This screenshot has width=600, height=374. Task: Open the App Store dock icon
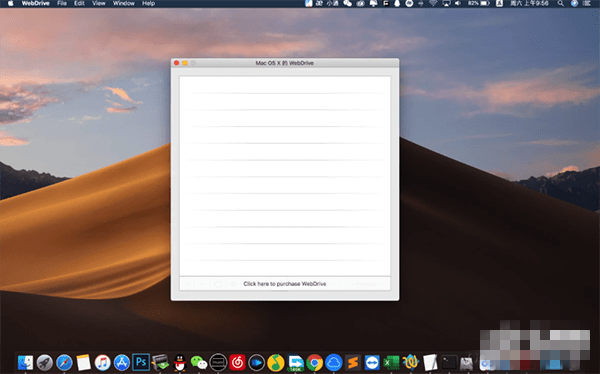pyautogui.click(x=122, y=362)
